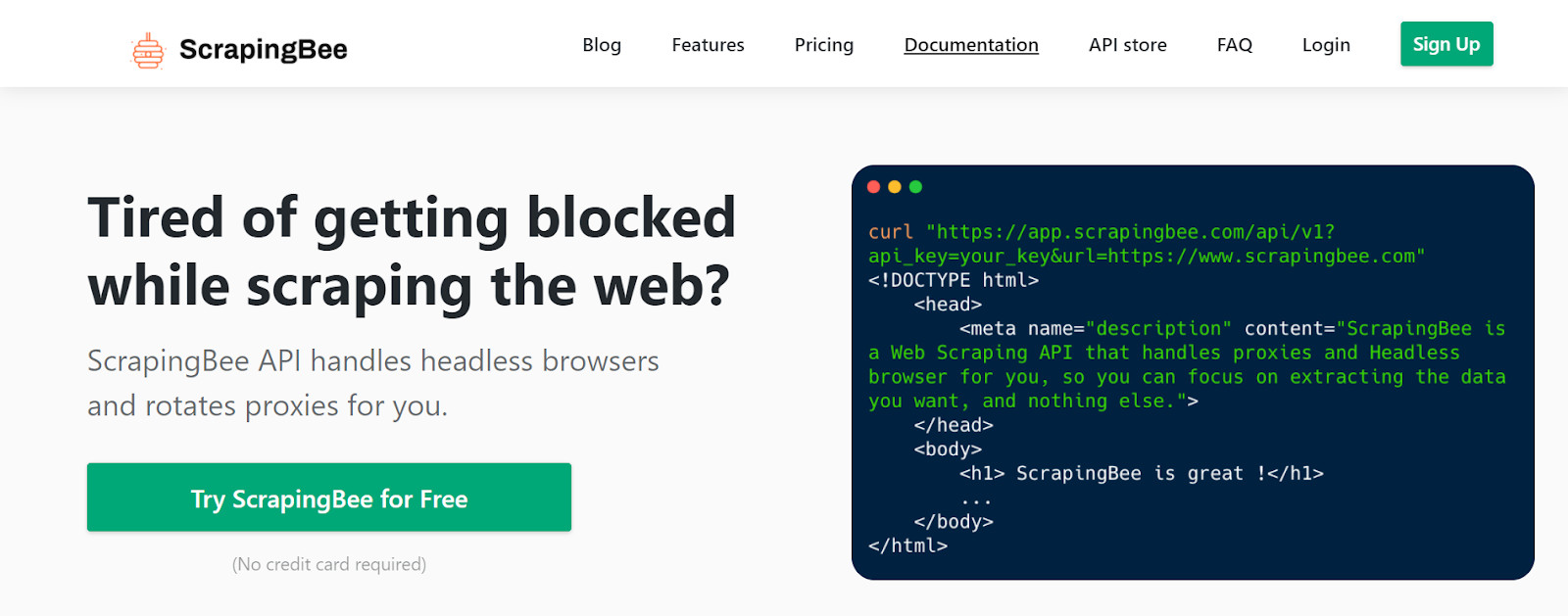Click the Login link
1568x616 pixels.
click(x=1326, y=45)
